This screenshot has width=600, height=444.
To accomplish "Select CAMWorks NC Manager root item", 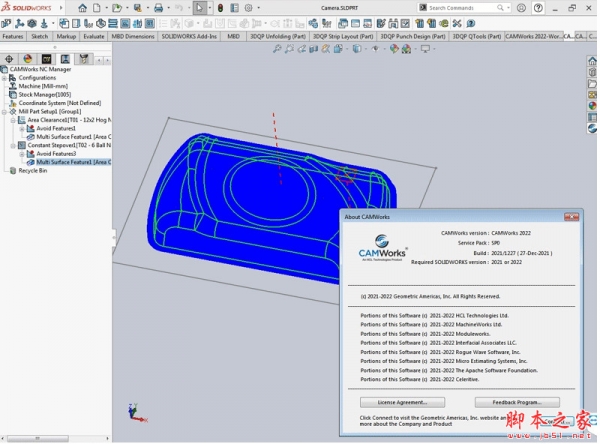I will 40,69.
